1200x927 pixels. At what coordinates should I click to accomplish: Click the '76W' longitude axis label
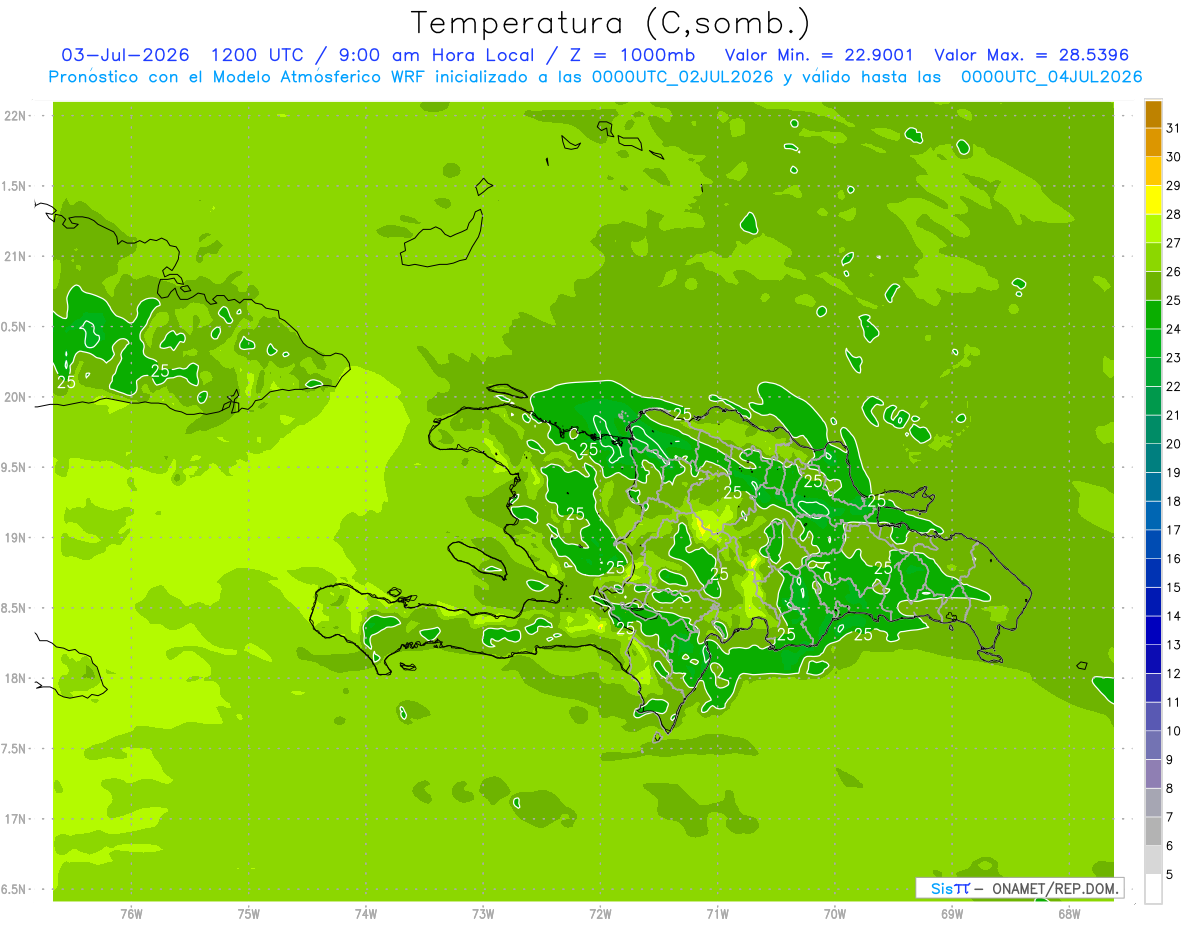click(x=131, y=914)
